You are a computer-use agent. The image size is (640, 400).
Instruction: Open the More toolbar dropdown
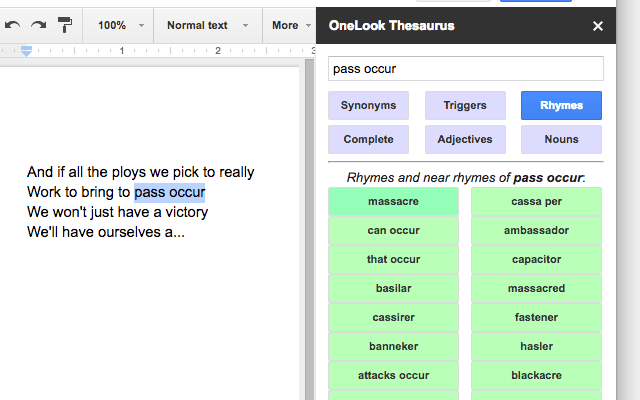coord(292,25)
